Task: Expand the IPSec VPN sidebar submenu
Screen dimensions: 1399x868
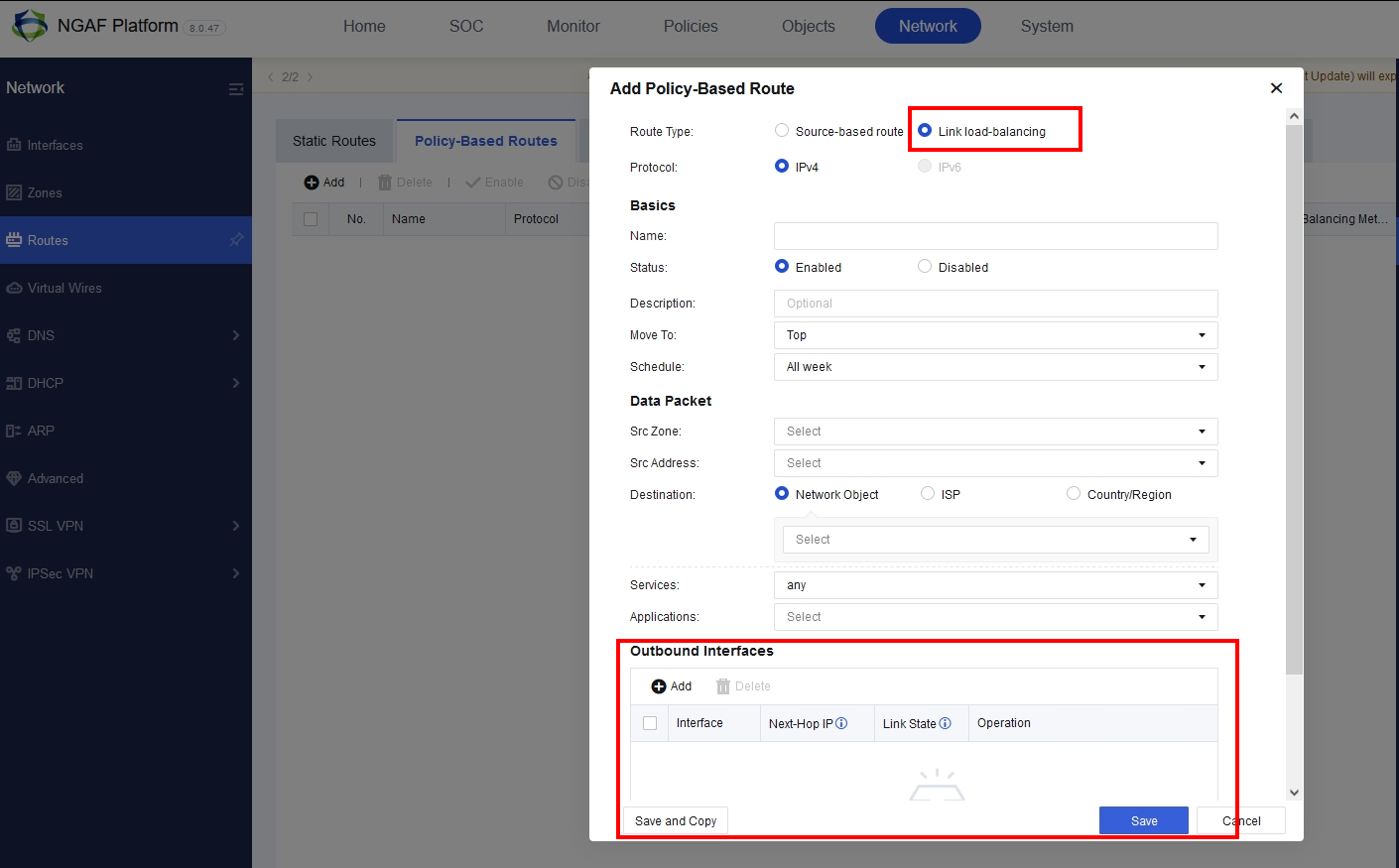Action: pyautogui.click(x=236, y=573)
